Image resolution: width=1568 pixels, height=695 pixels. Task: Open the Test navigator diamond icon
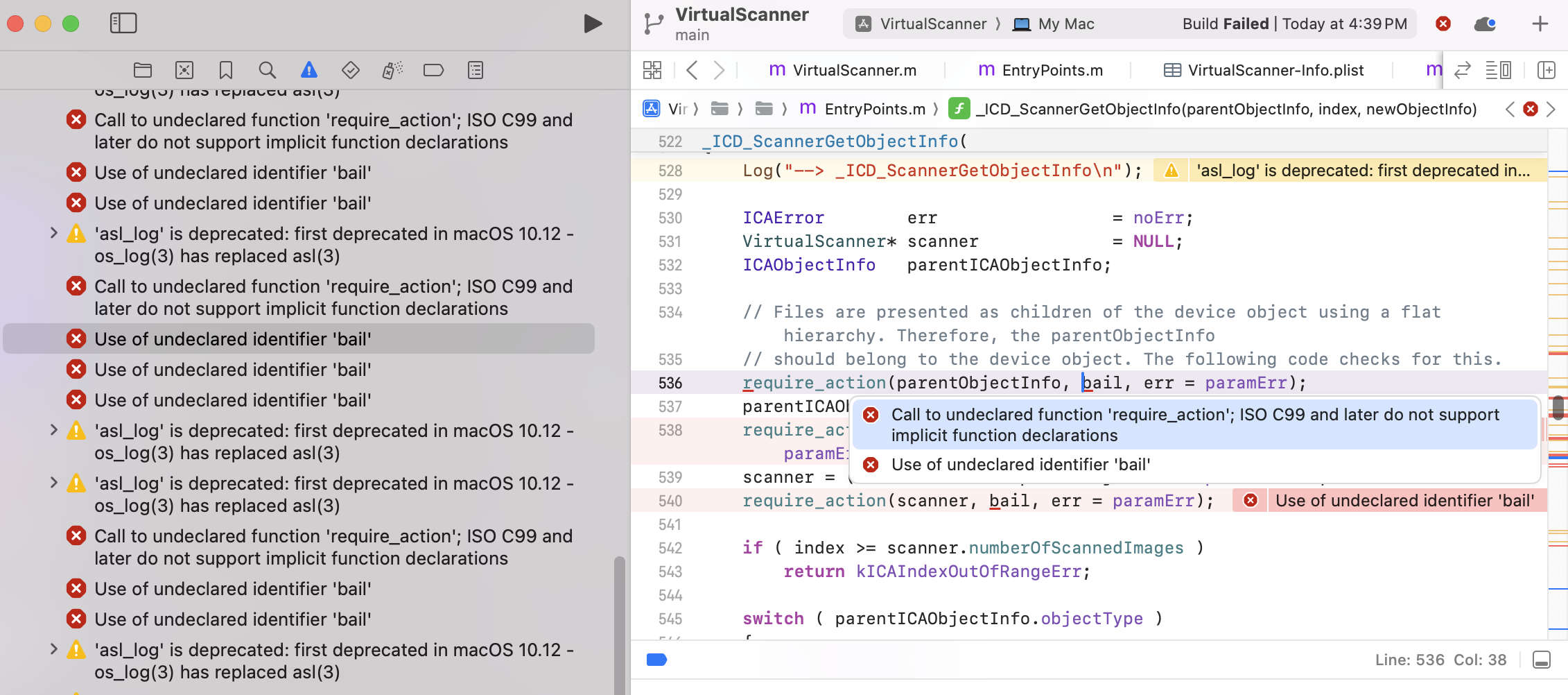click(x=351, y=70)
